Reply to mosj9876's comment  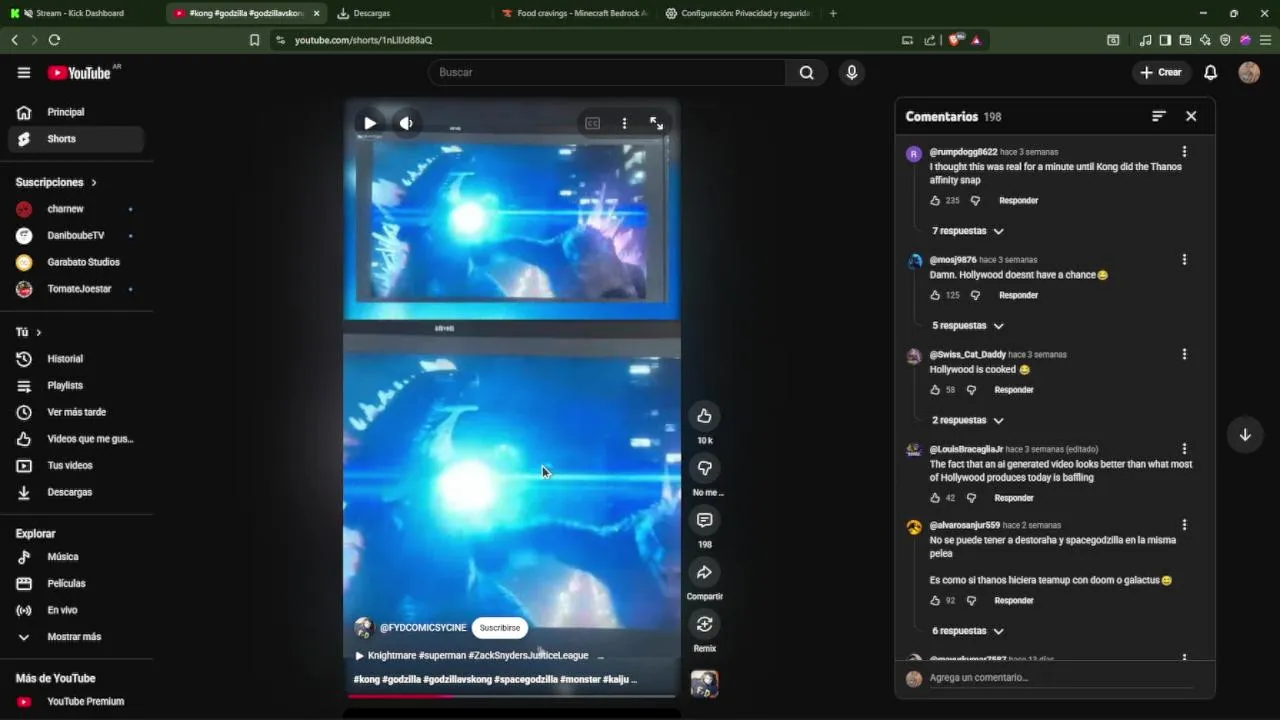click(x=1018, y=295)
